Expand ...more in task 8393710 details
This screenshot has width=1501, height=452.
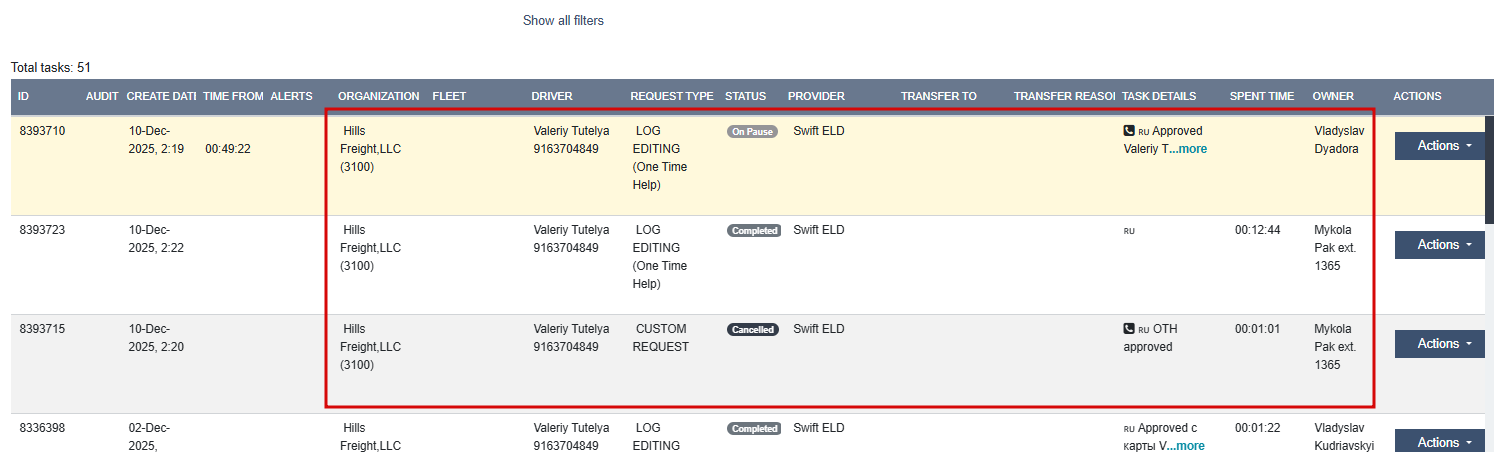1188,149
